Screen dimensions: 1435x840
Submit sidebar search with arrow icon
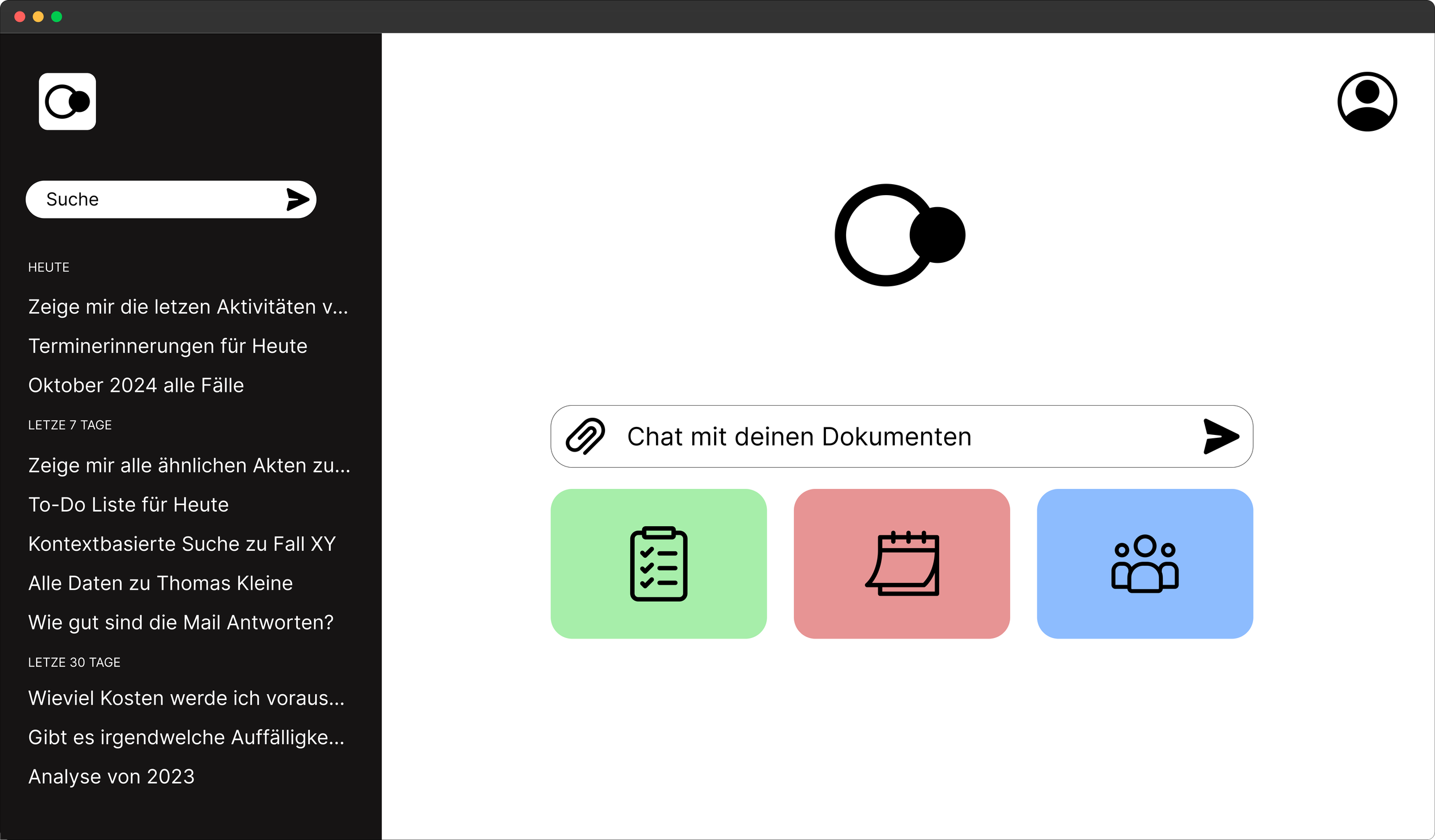tap(297, 200)
